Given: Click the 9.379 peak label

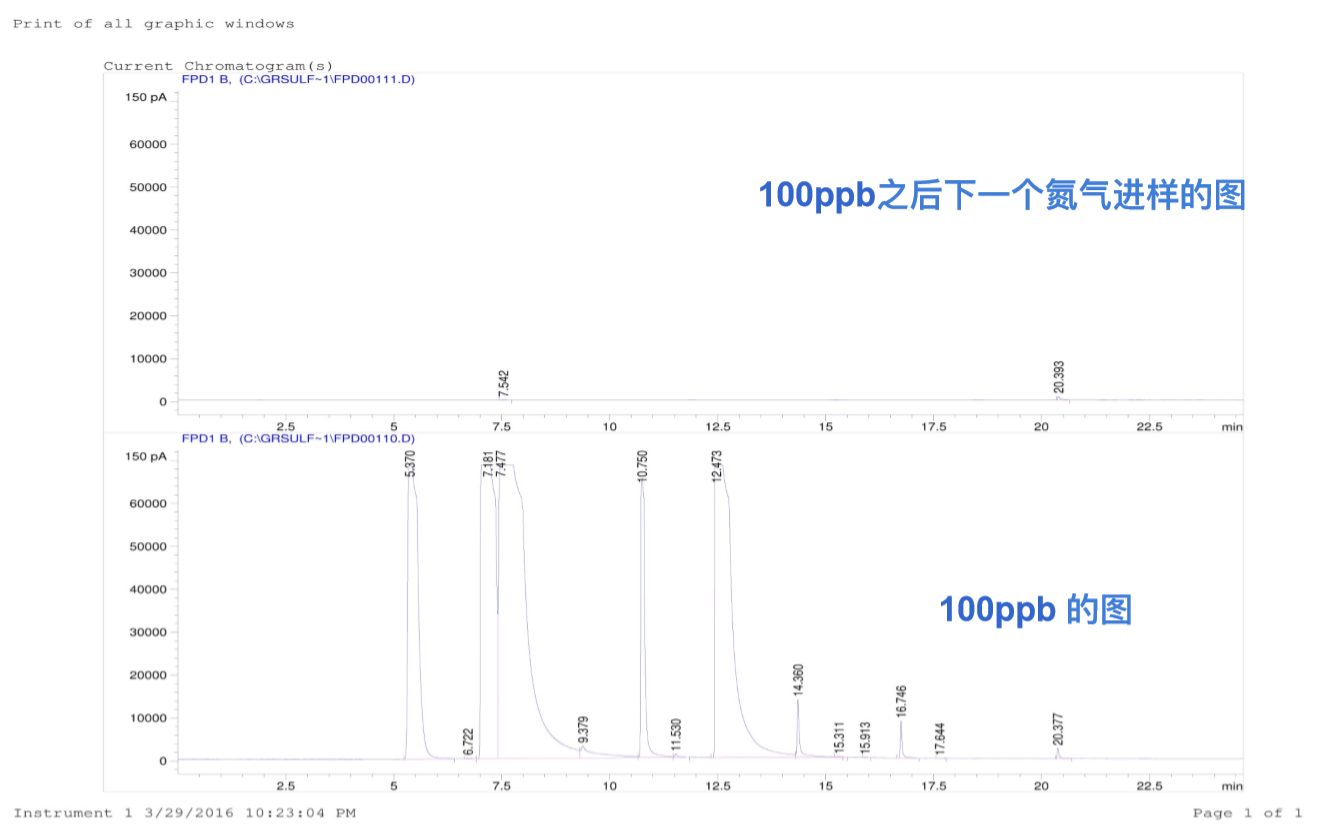Looking at the screenshot, I should coord(583,731).
